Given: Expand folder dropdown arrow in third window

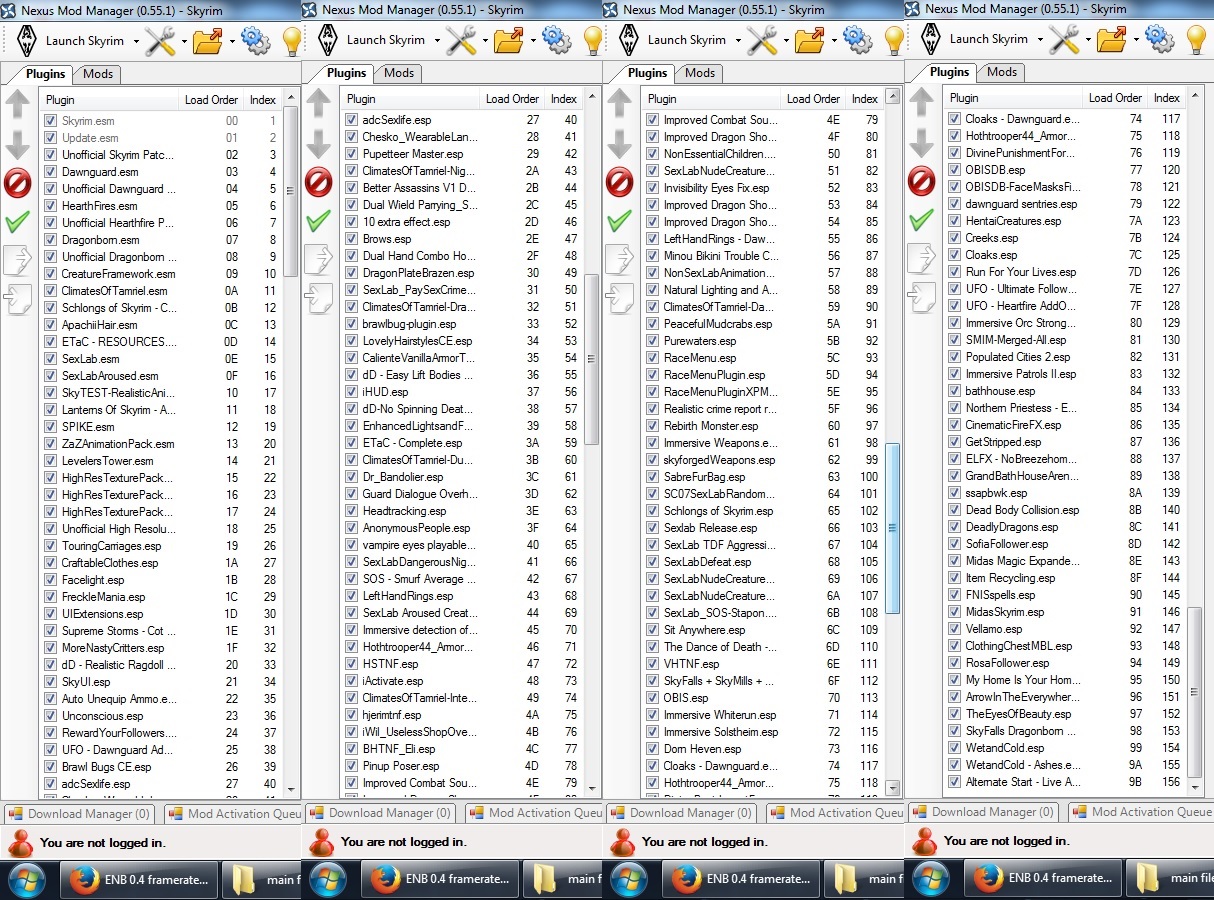Looking at the screenshot, I should [834, 42].
